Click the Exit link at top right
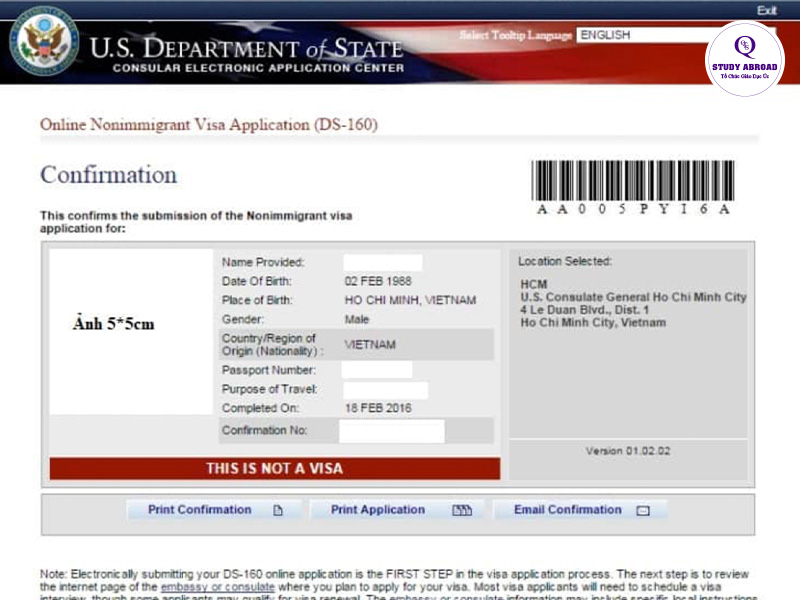Viewport: 800px width, 600px height. (766, 10)
